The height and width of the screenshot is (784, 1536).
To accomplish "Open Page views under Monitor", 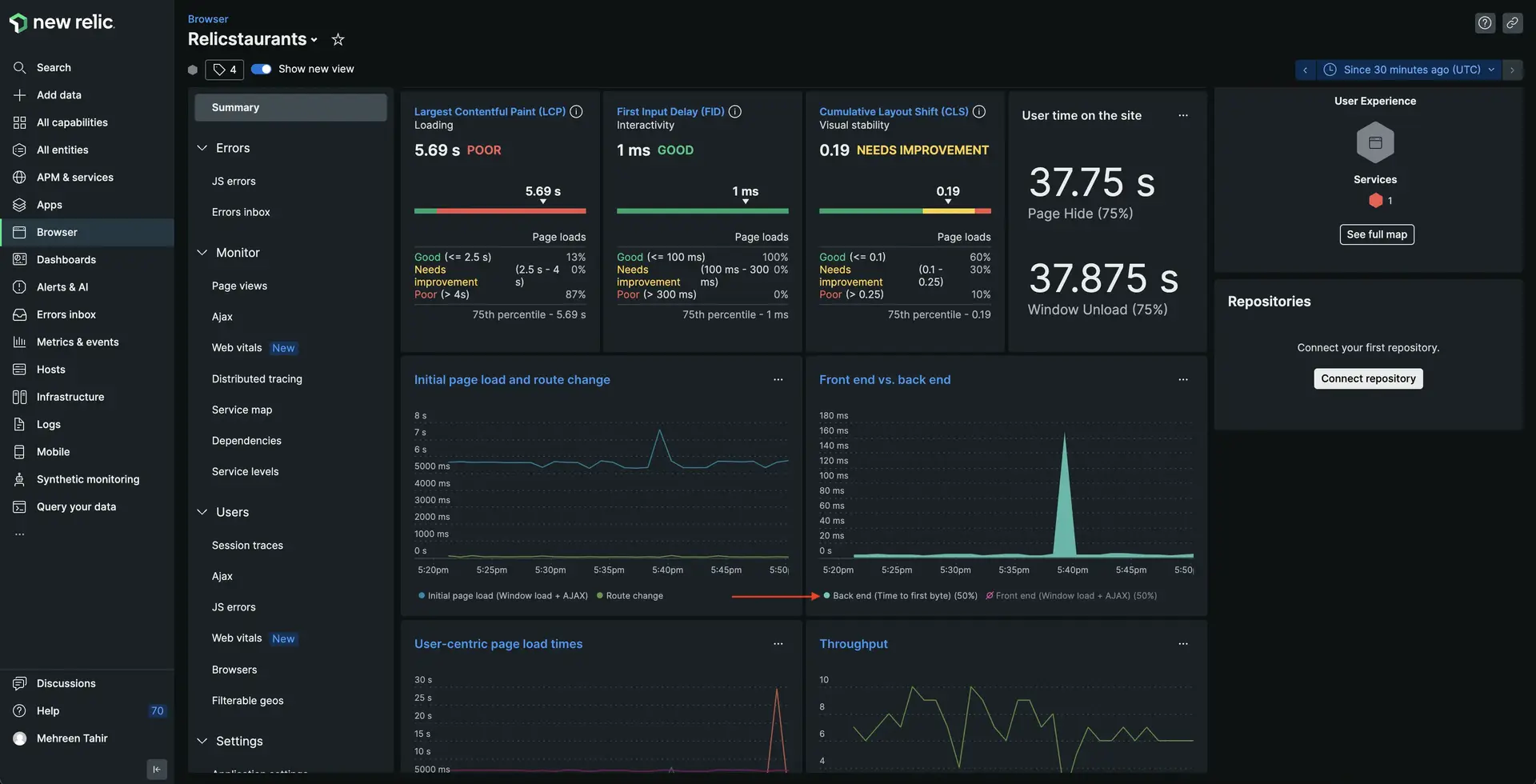I will tap(239, 286).
